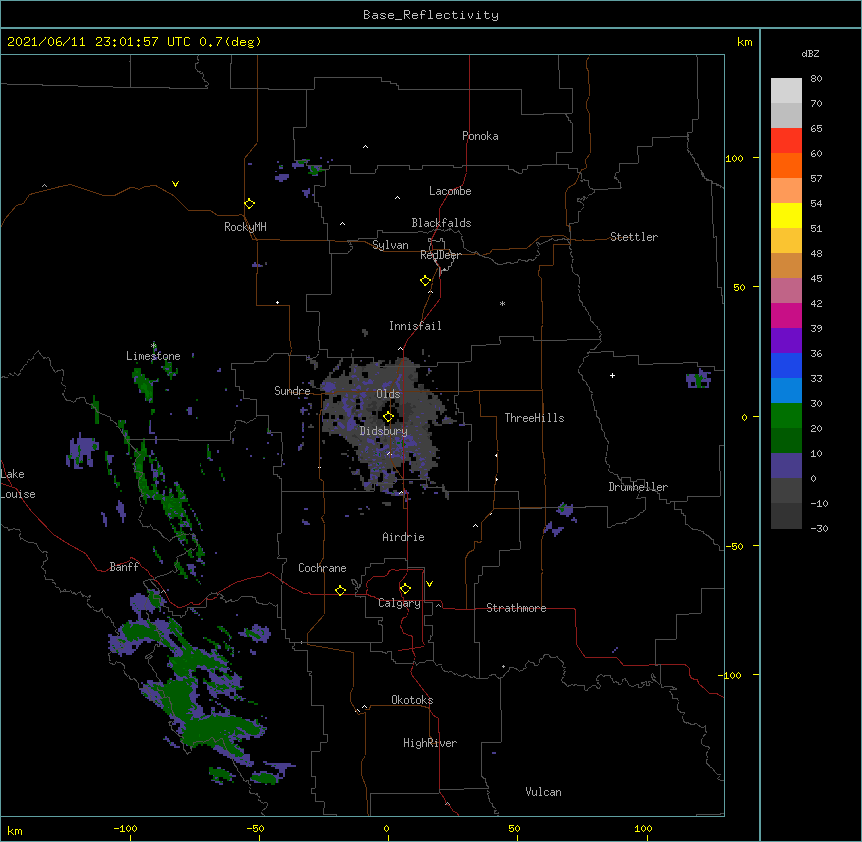Click the Cochrane label

point(322,568)
